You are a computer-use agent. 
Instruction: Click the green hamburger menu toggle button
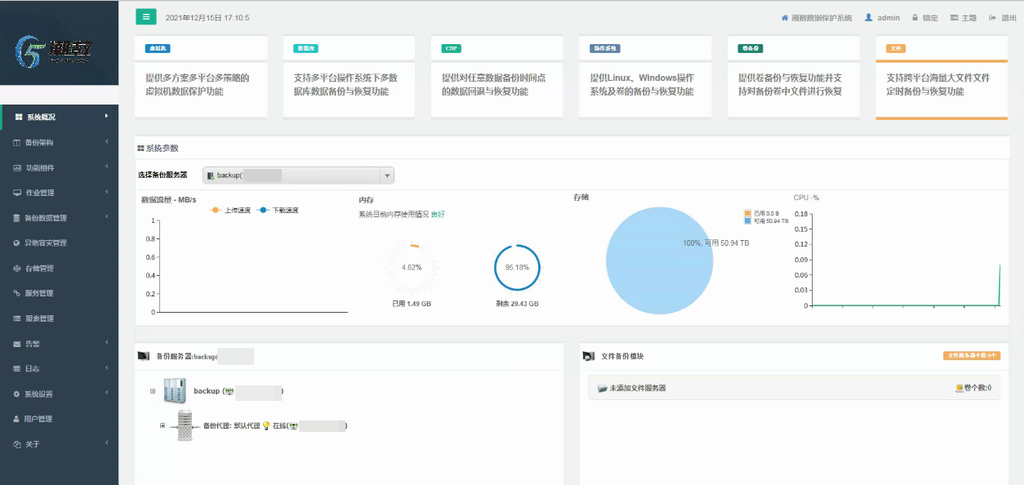pos(146,17)
